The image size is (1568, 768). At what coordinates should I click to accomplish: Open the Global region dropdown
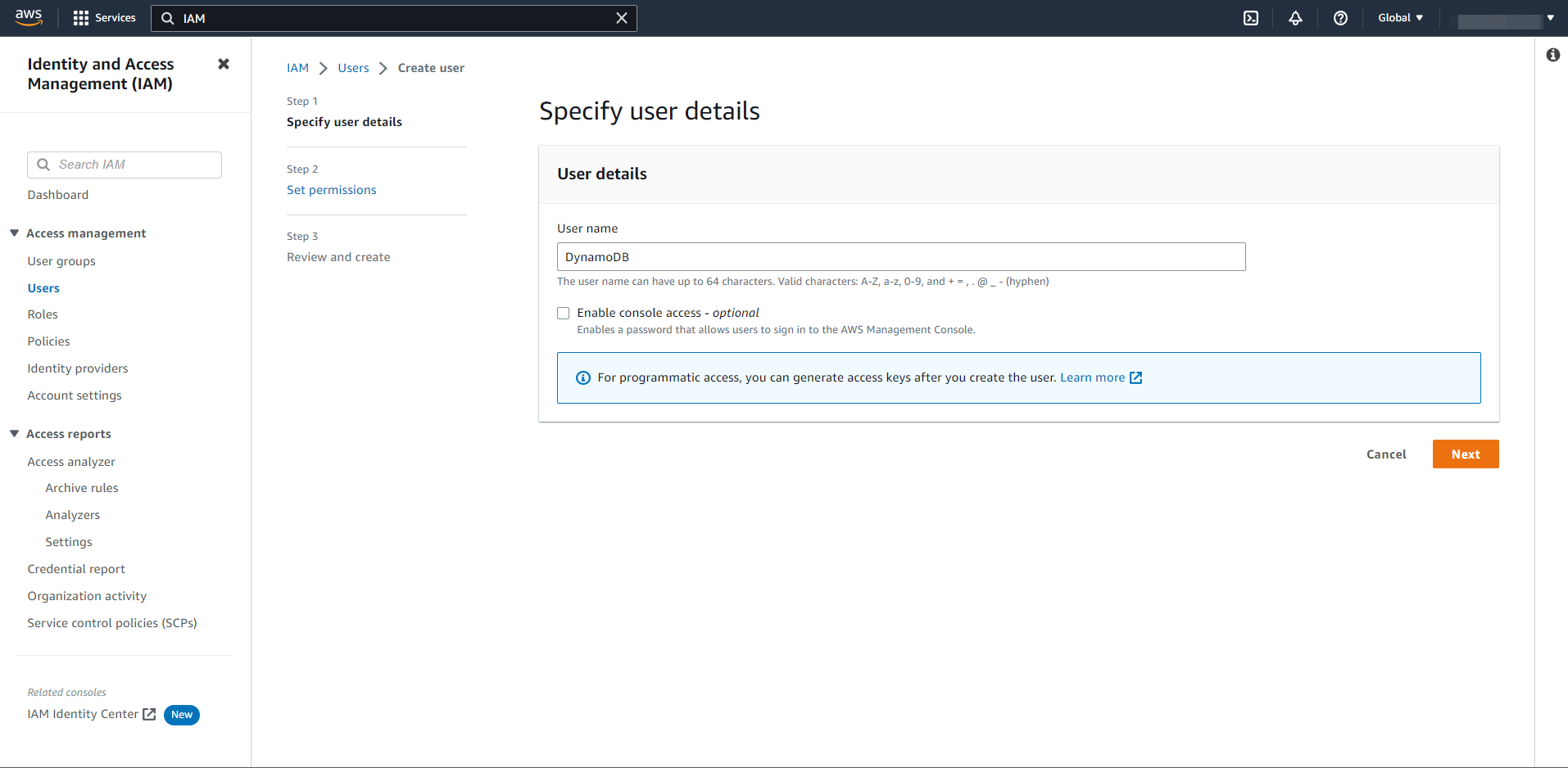(1400, 18)
